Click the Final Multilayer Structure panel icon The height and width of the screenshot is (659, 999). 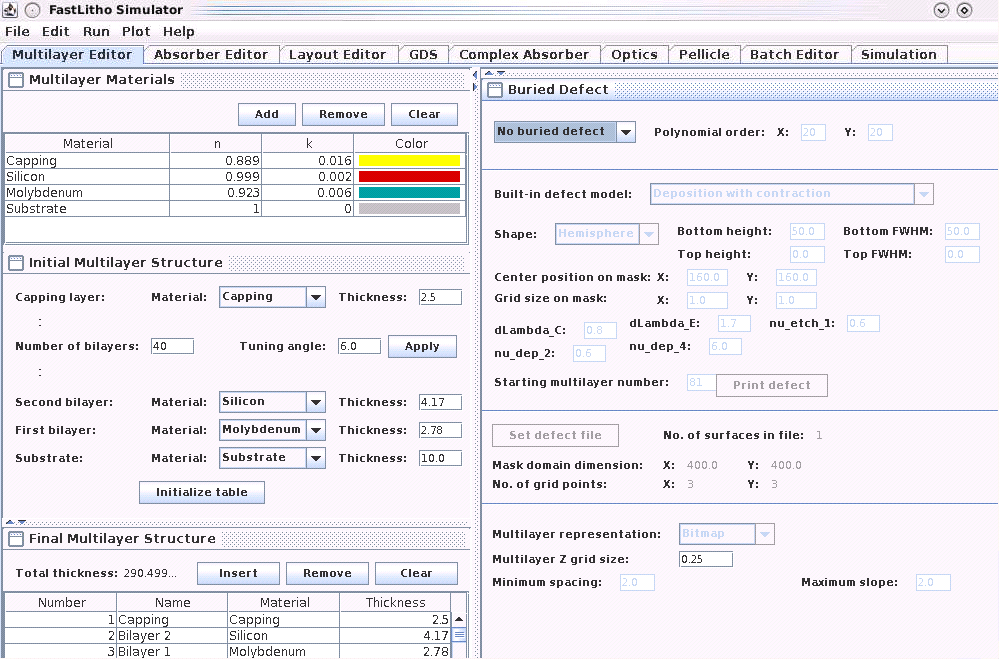17,539
